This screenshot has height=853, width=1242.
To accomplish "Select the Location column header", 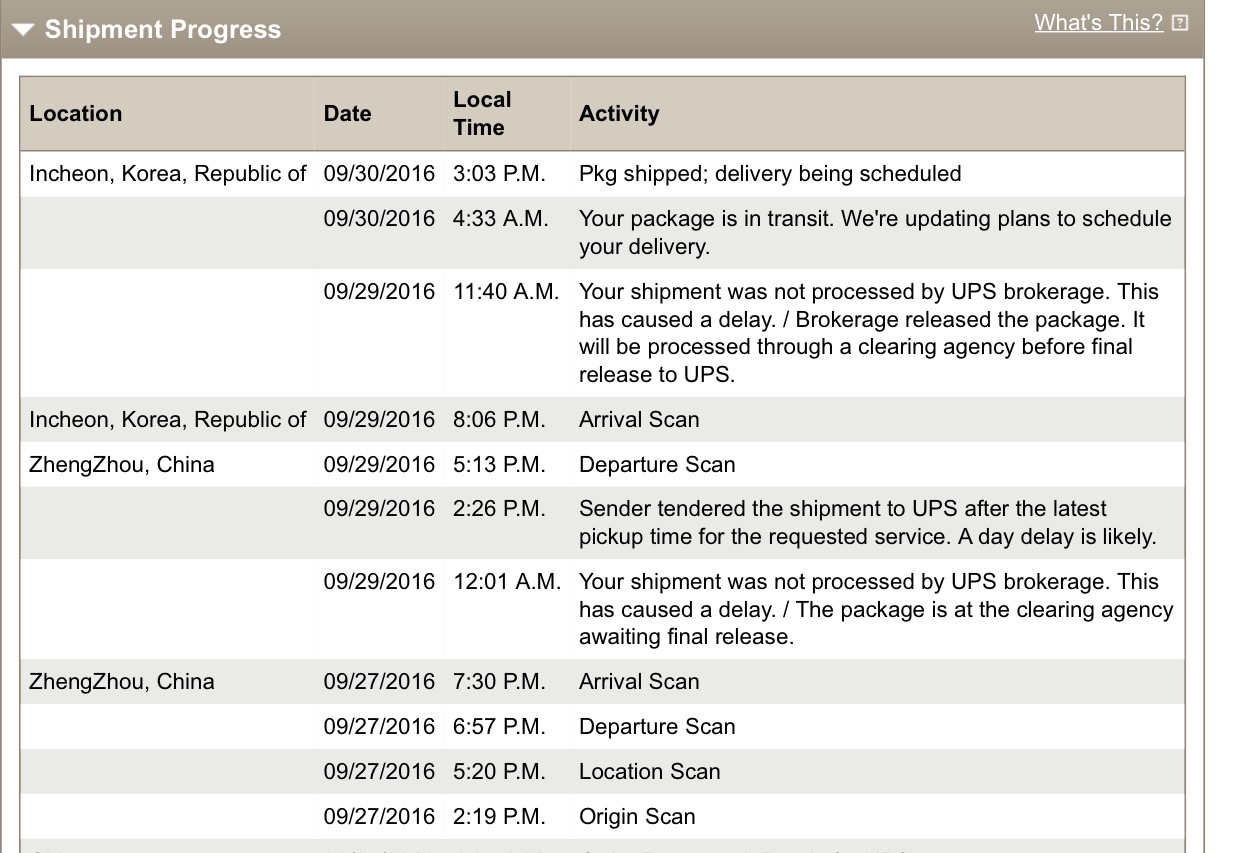I will point(76,113).
